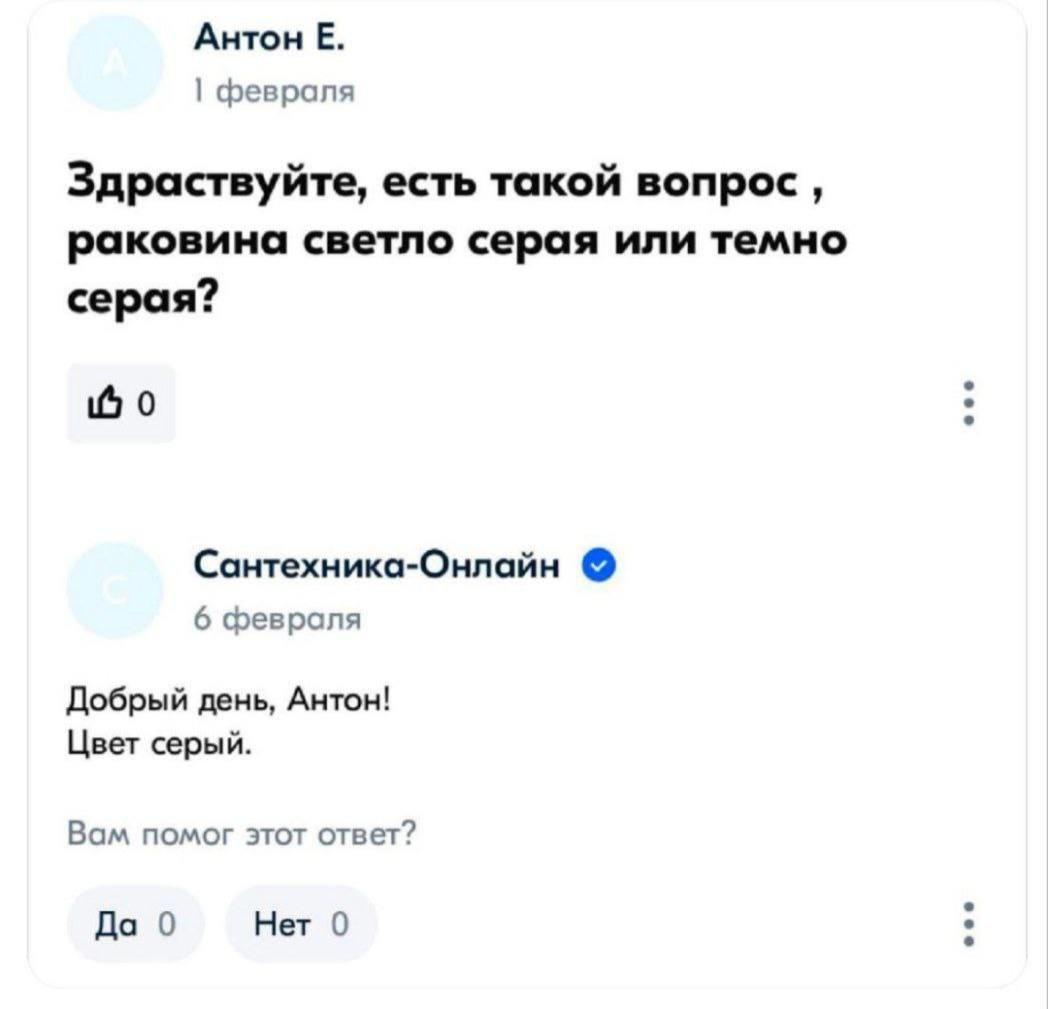
Task: Open the three-dot menu for the seller's answer
Action: point(968,925)
